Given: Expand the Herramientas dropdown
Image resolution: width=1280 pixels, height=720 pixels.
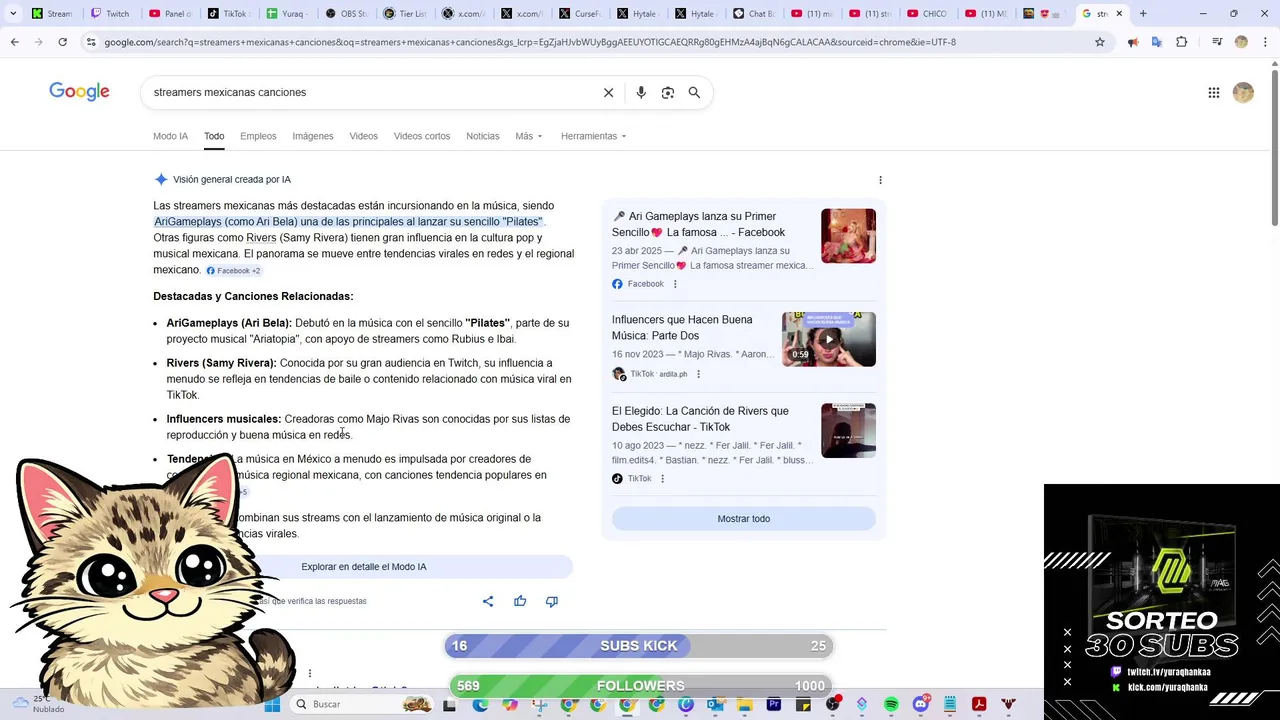Looking at the screenshot, I should 593,136.
